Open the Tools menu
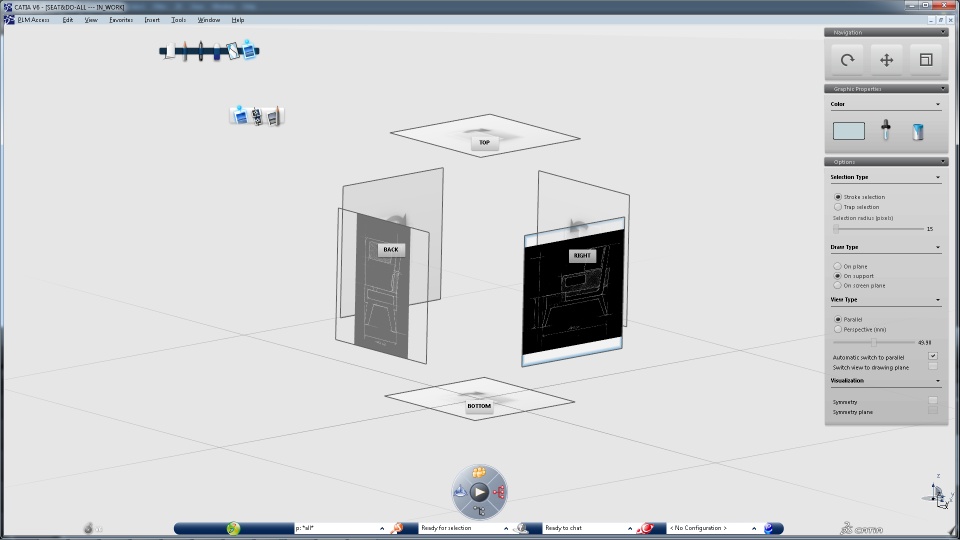The image size is (960, 540). coord(178,20)
